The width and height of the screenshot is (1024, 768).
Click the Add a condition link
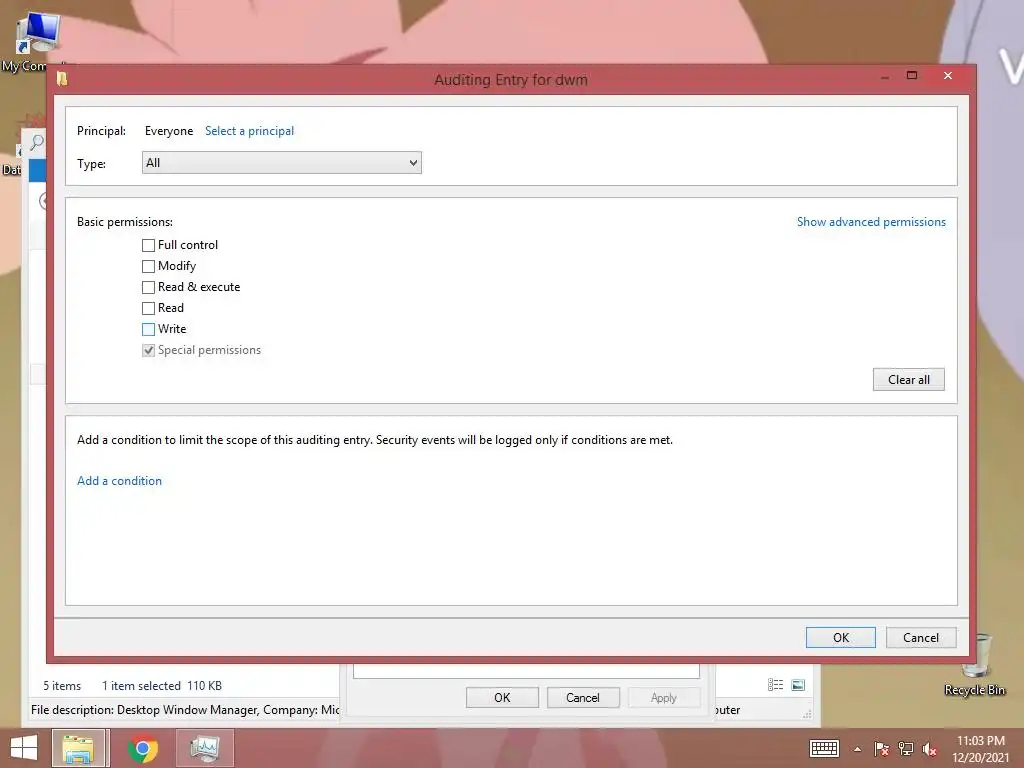pyautogui.click(x=120, y=481)
